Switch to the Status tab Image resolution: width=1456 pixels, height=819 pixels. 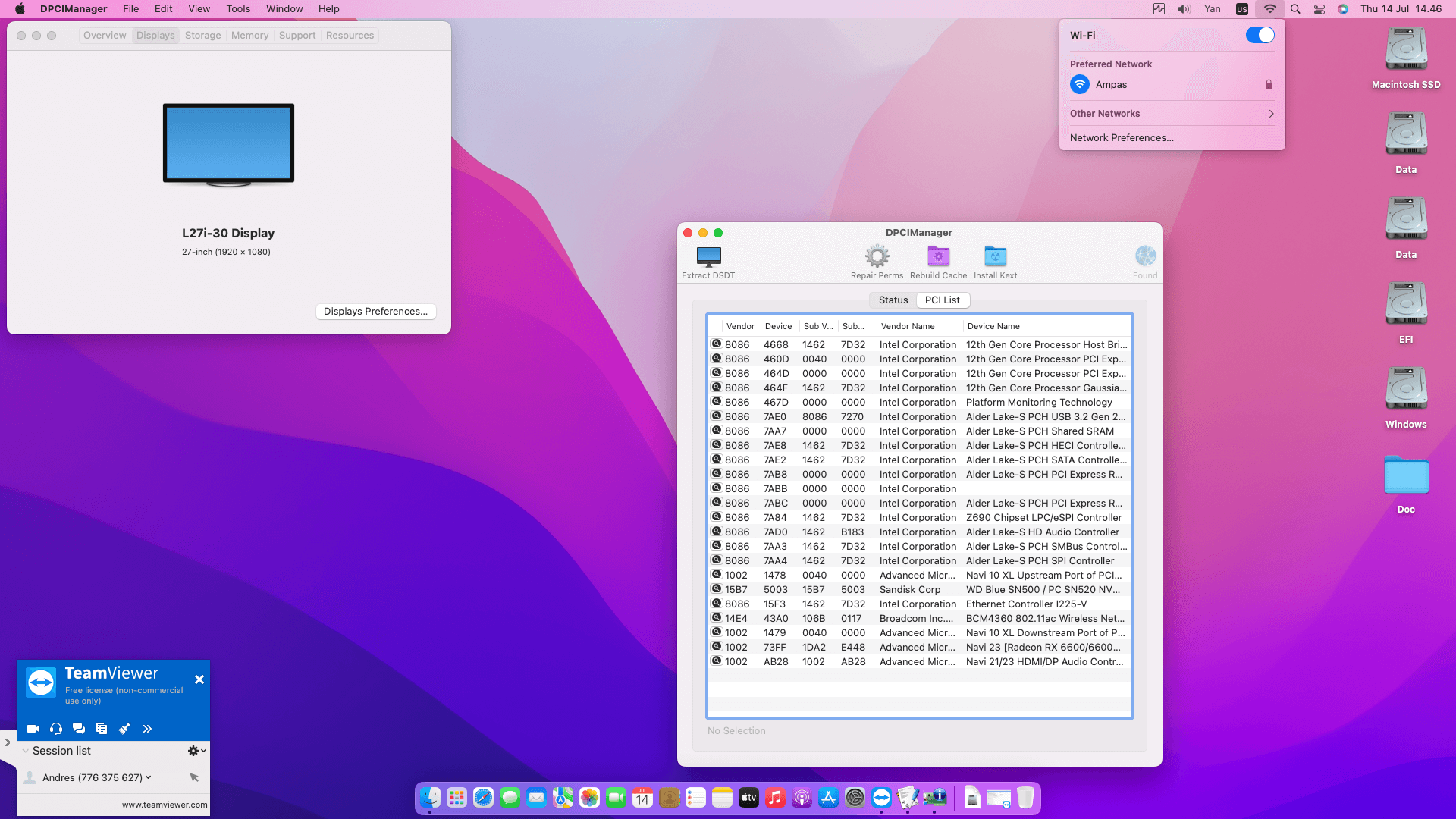[x=893, y=300]
